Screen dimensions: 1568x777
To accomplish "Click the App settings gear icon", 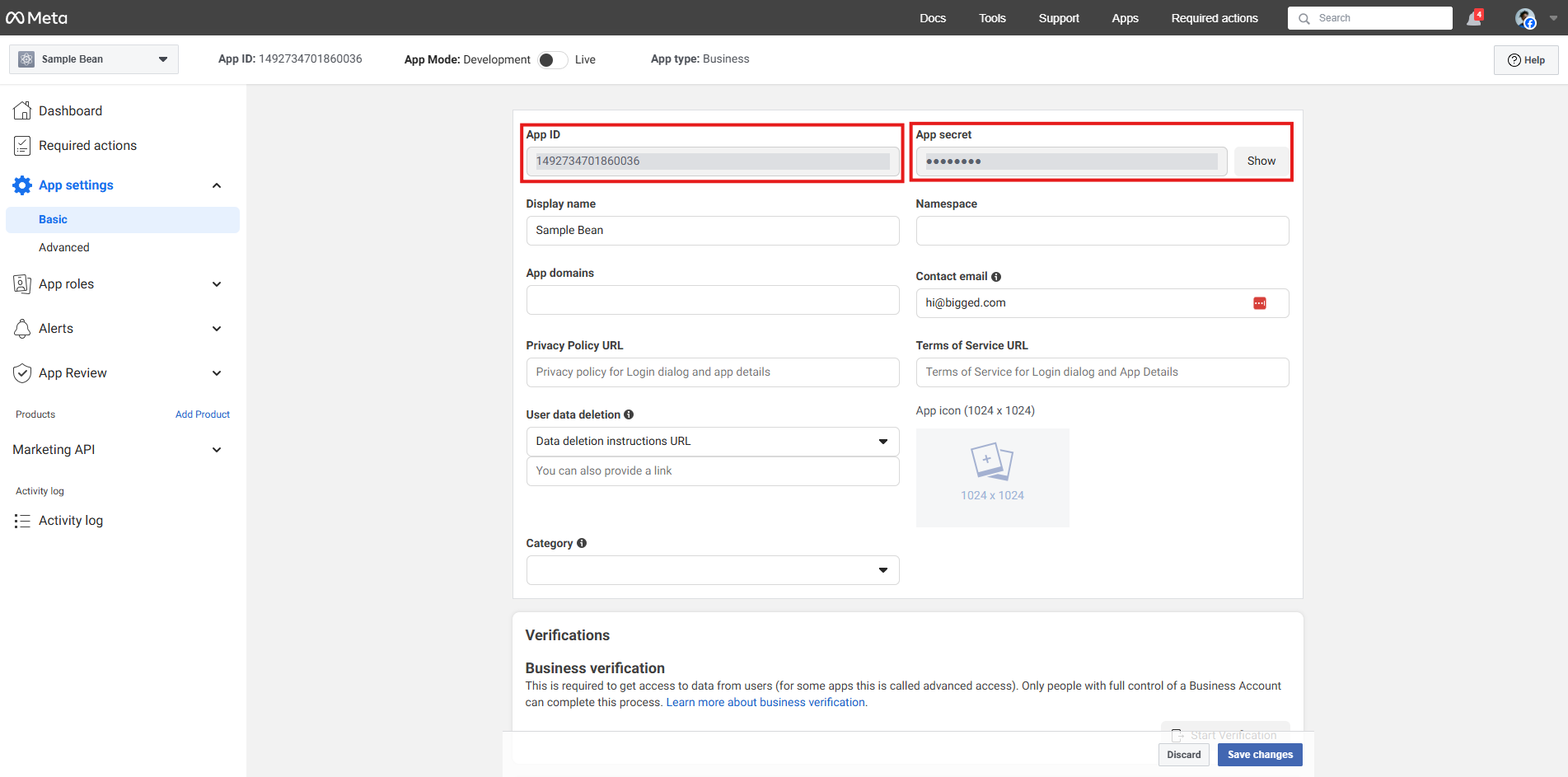I will coord(22,185).
